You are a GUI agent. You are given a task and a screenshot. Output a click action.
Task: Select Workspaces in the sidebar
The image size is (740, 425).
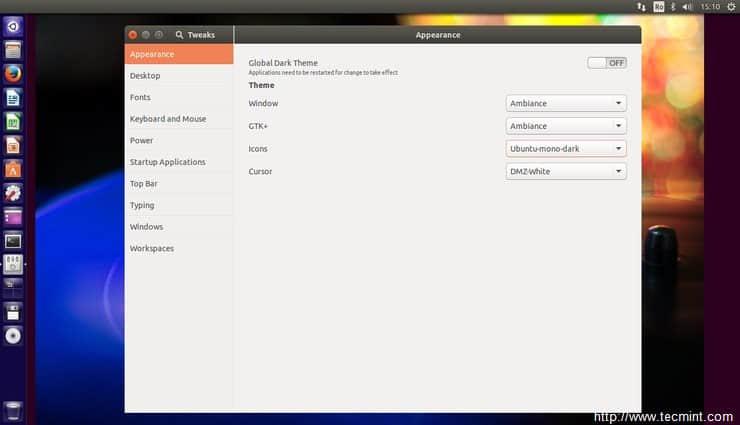[x=152, y=248]
